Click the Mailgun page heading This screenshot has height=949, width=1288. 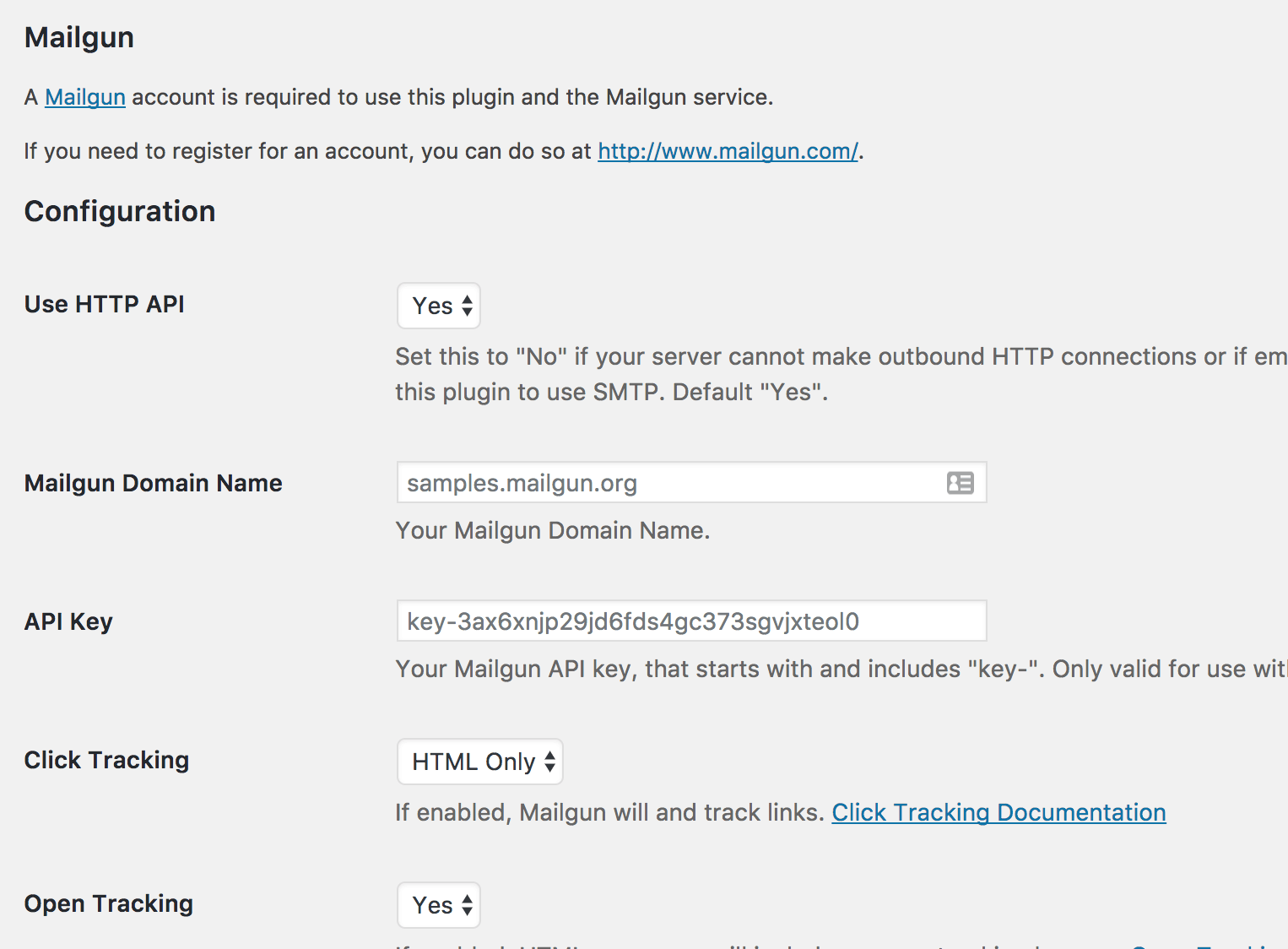point(79,37)
